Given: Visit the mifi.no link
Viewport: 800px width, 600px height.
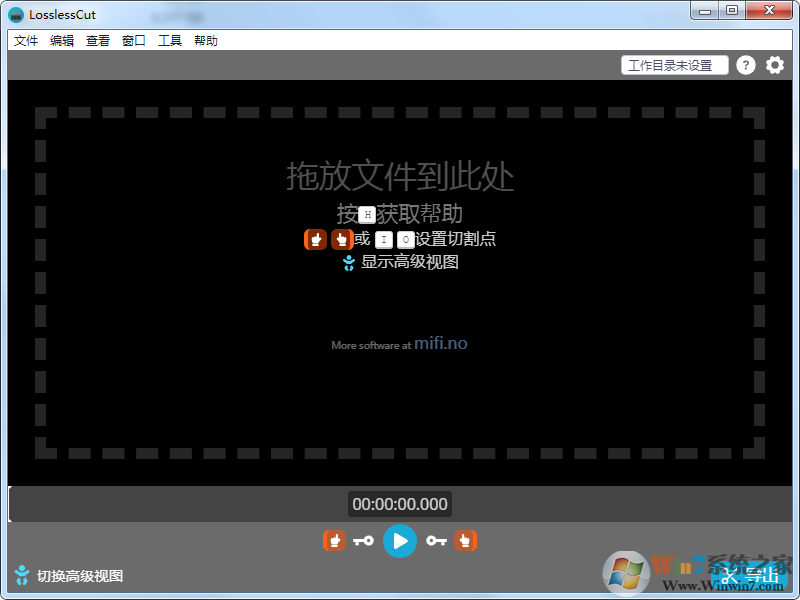Looking at the screenshot, I should tap(440, 342).
